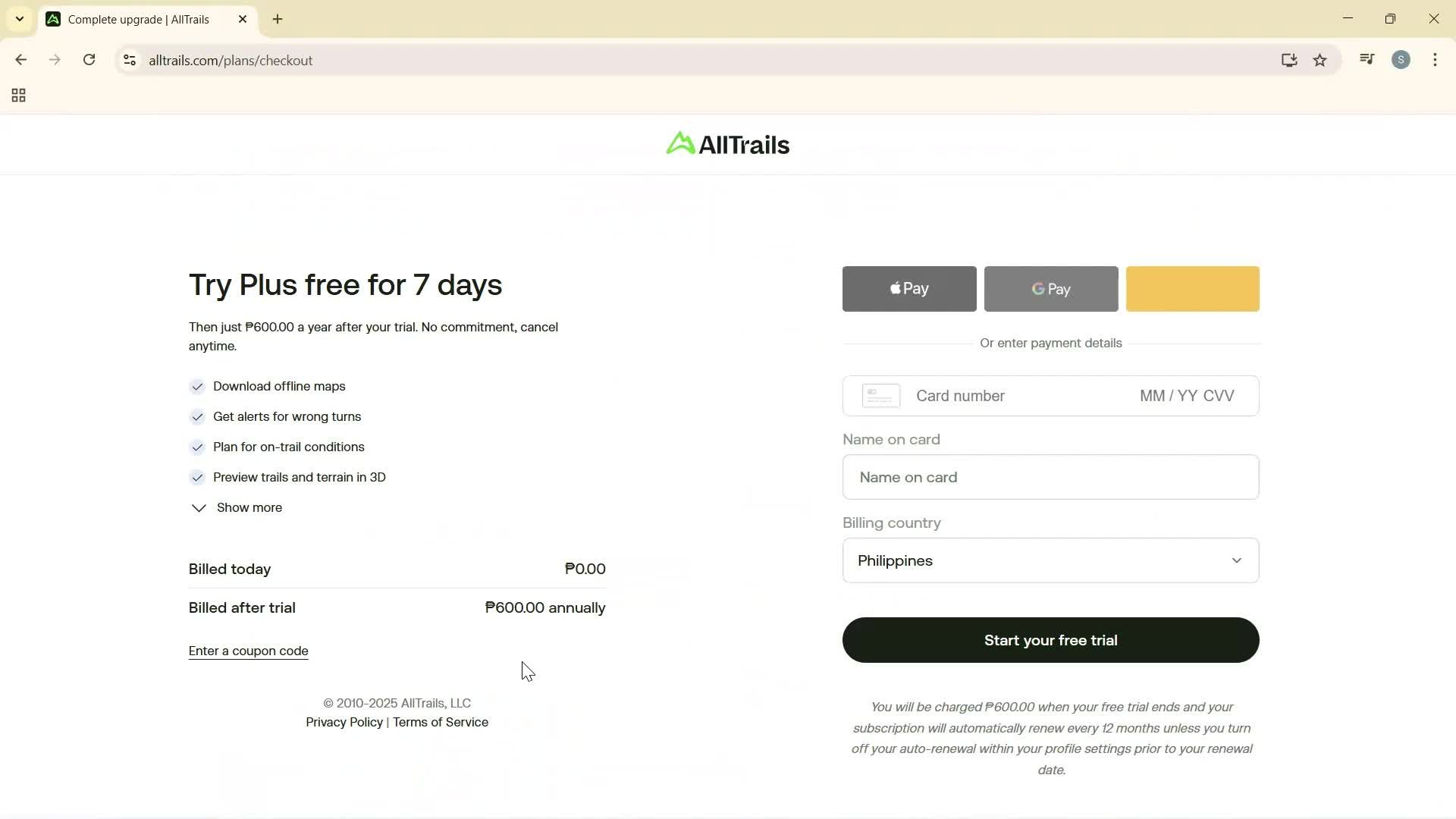Open the tab search chevron

(19, 19)
